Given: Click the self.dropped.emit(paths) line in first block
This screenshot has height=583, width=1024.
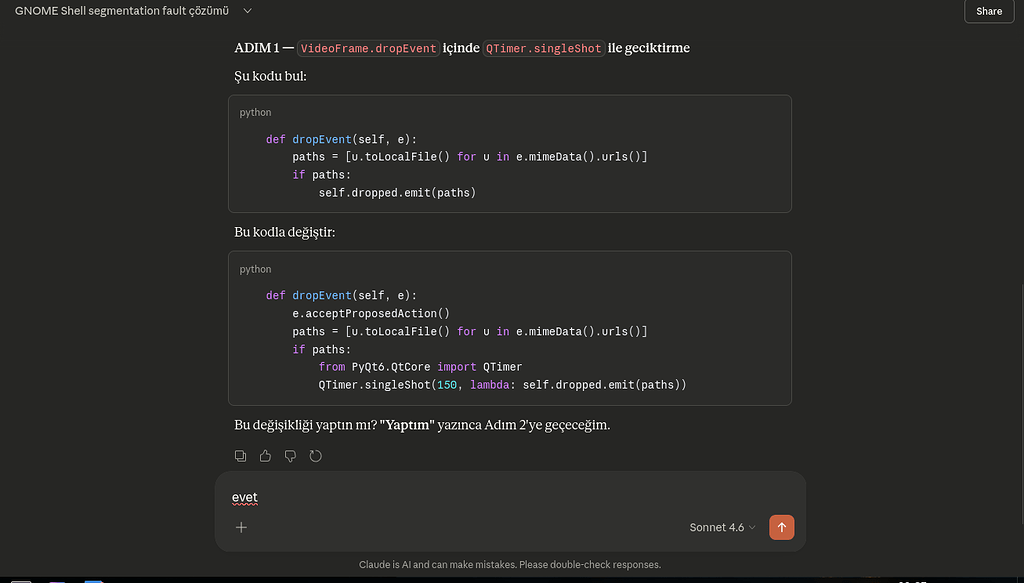Looking at the screenshot, I should pyautogui.click(x=397, y=193).
